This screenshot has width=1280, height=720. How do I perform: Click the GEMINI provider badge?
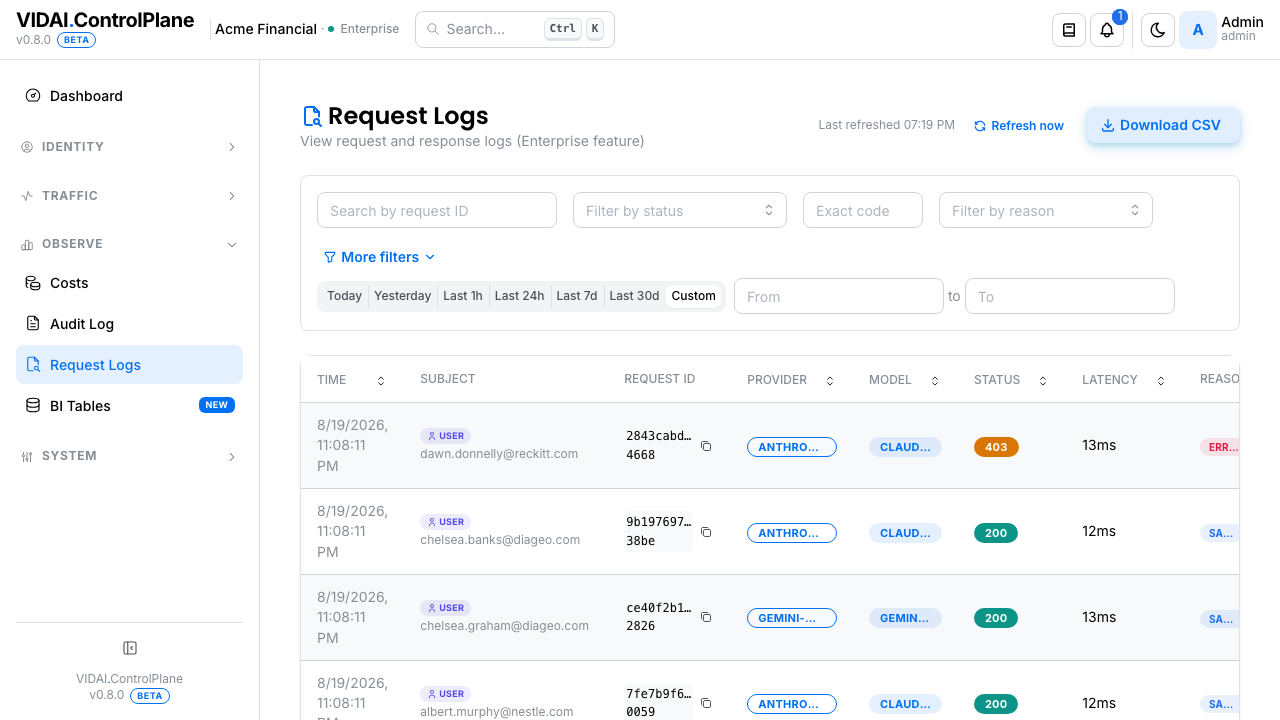tap(792, 618)
